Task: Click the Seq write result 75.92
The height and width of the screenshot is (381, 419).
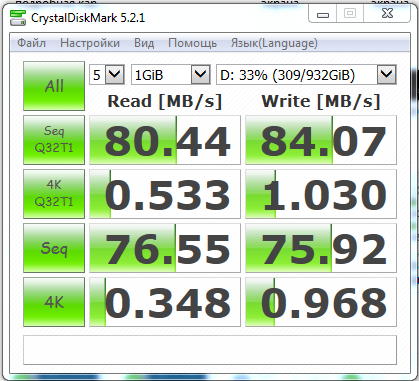Action: [321, 248]
